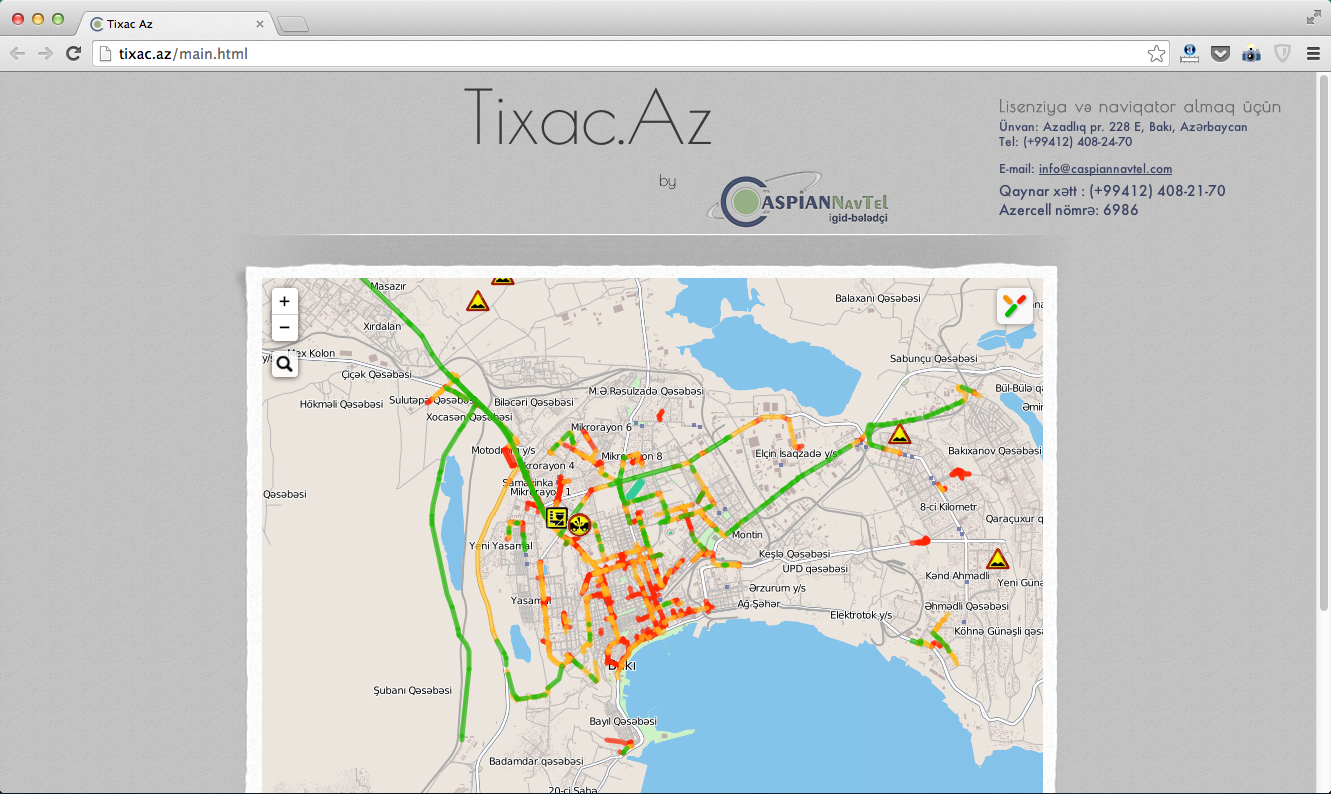Click speed bump warning sign near Xırdalan
This screenshot has height=794, width=1331.
[478, 301]
